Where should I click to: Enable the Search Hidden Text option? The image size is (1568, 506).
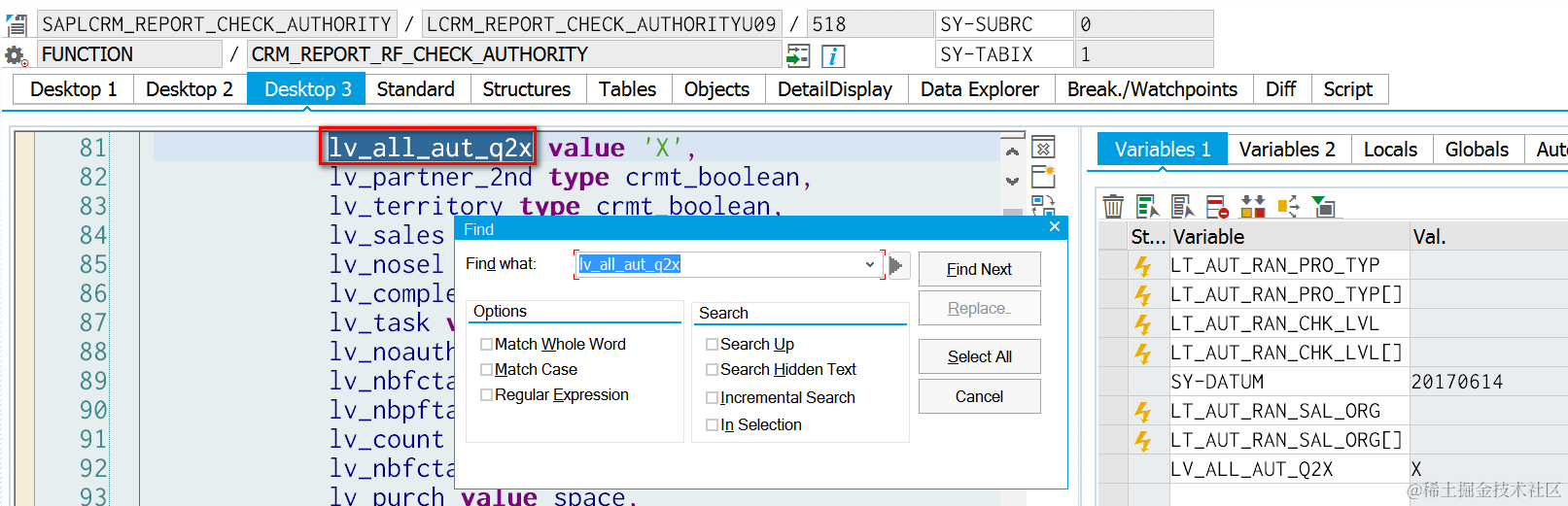point(712,369)
